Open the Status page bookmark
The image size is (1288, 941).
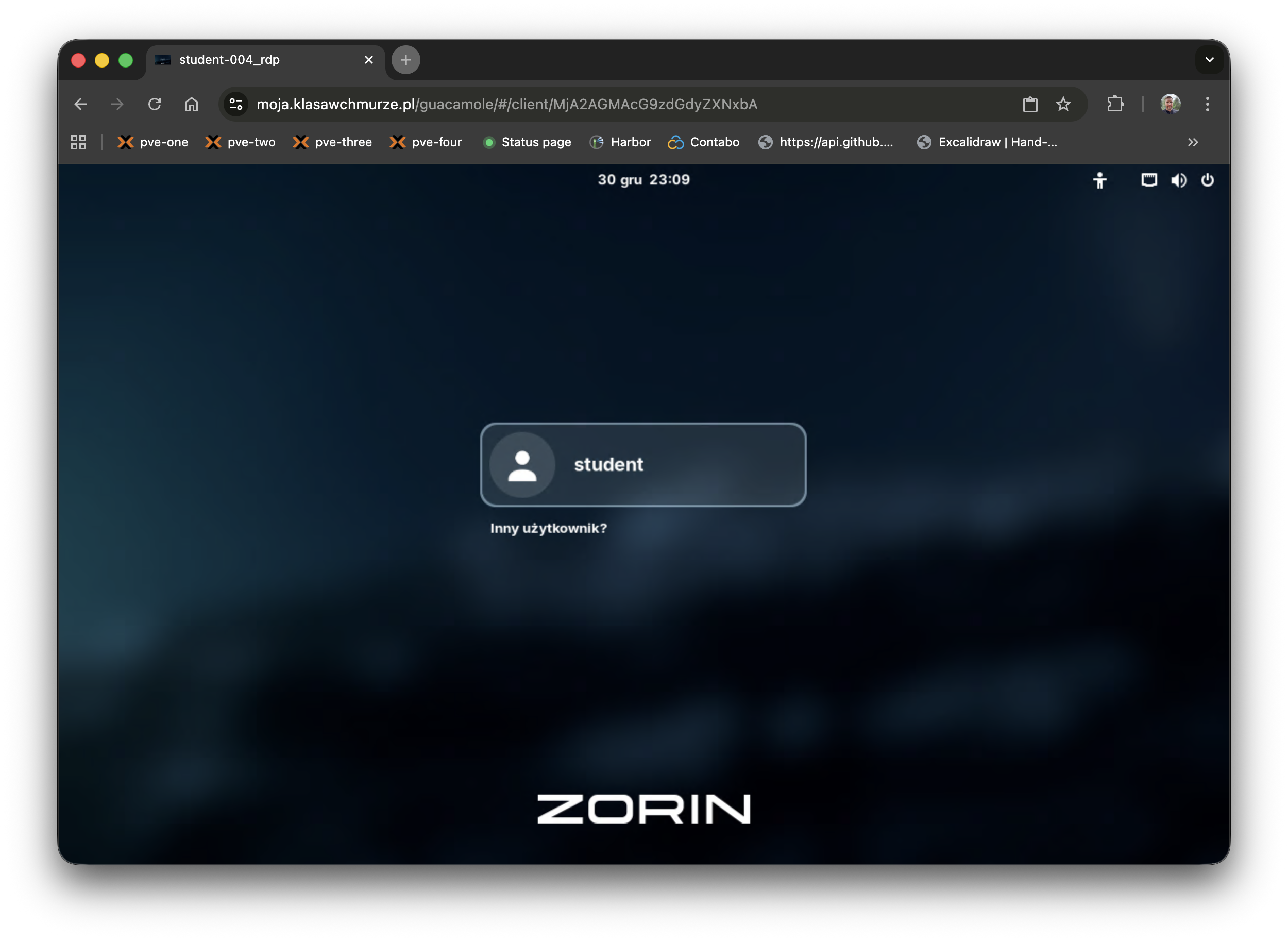click(x=526, y=142)
